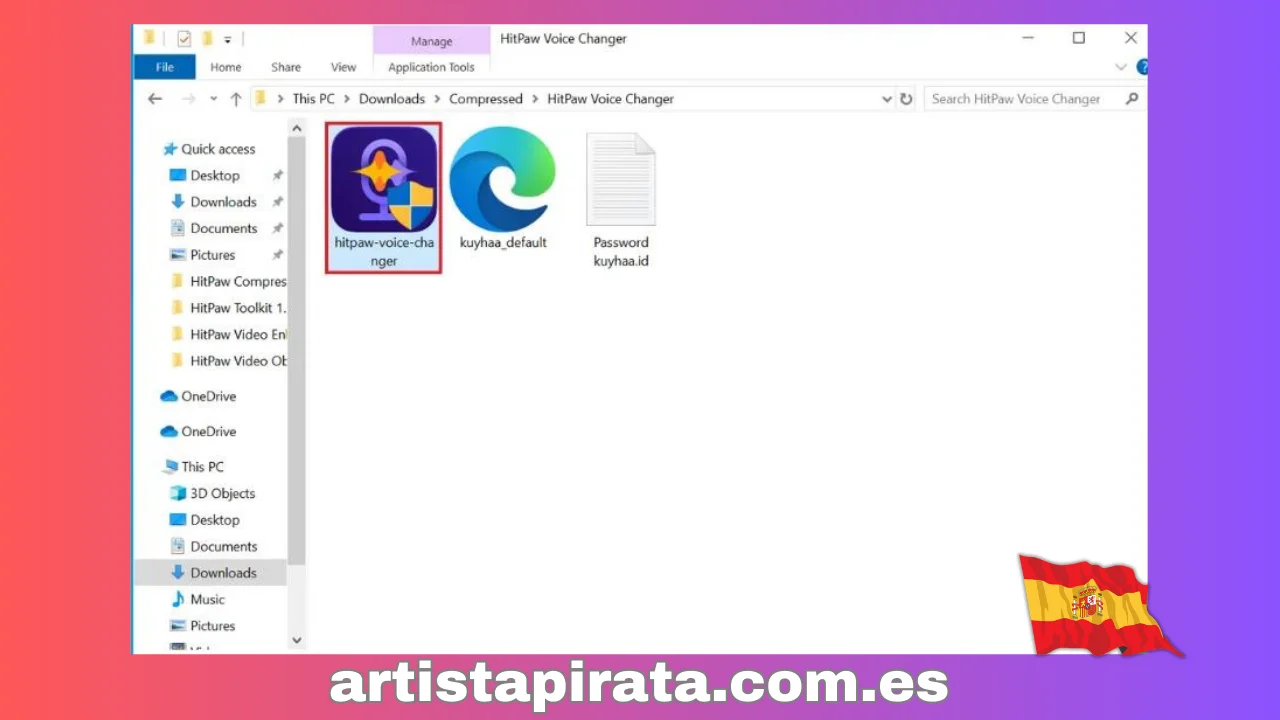Expand the address bar history dropdown

tap(886, 99)
